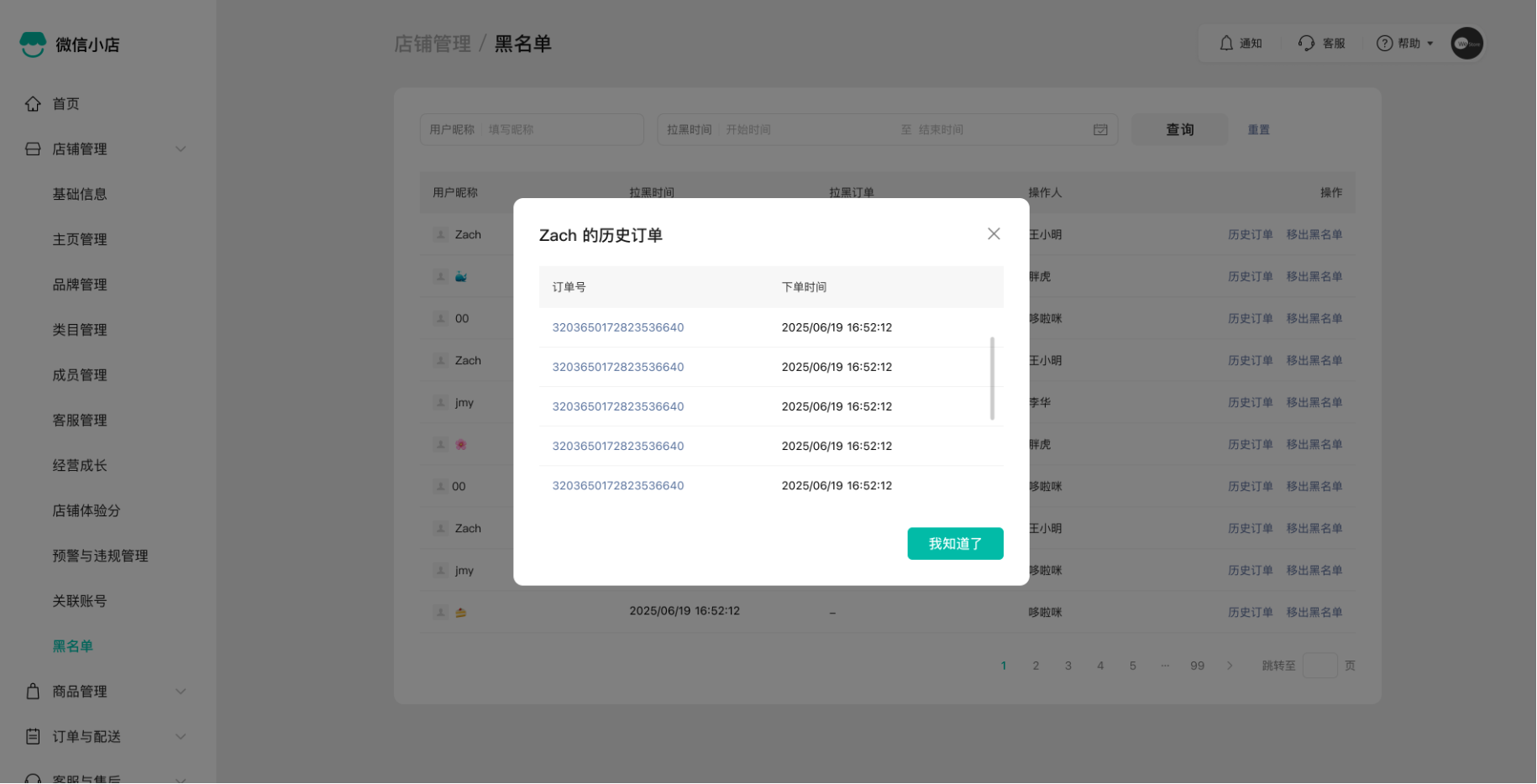This screenshot has height=784, width=1537.
Task: Close the Zach history orders dialog
Action: 994,234
